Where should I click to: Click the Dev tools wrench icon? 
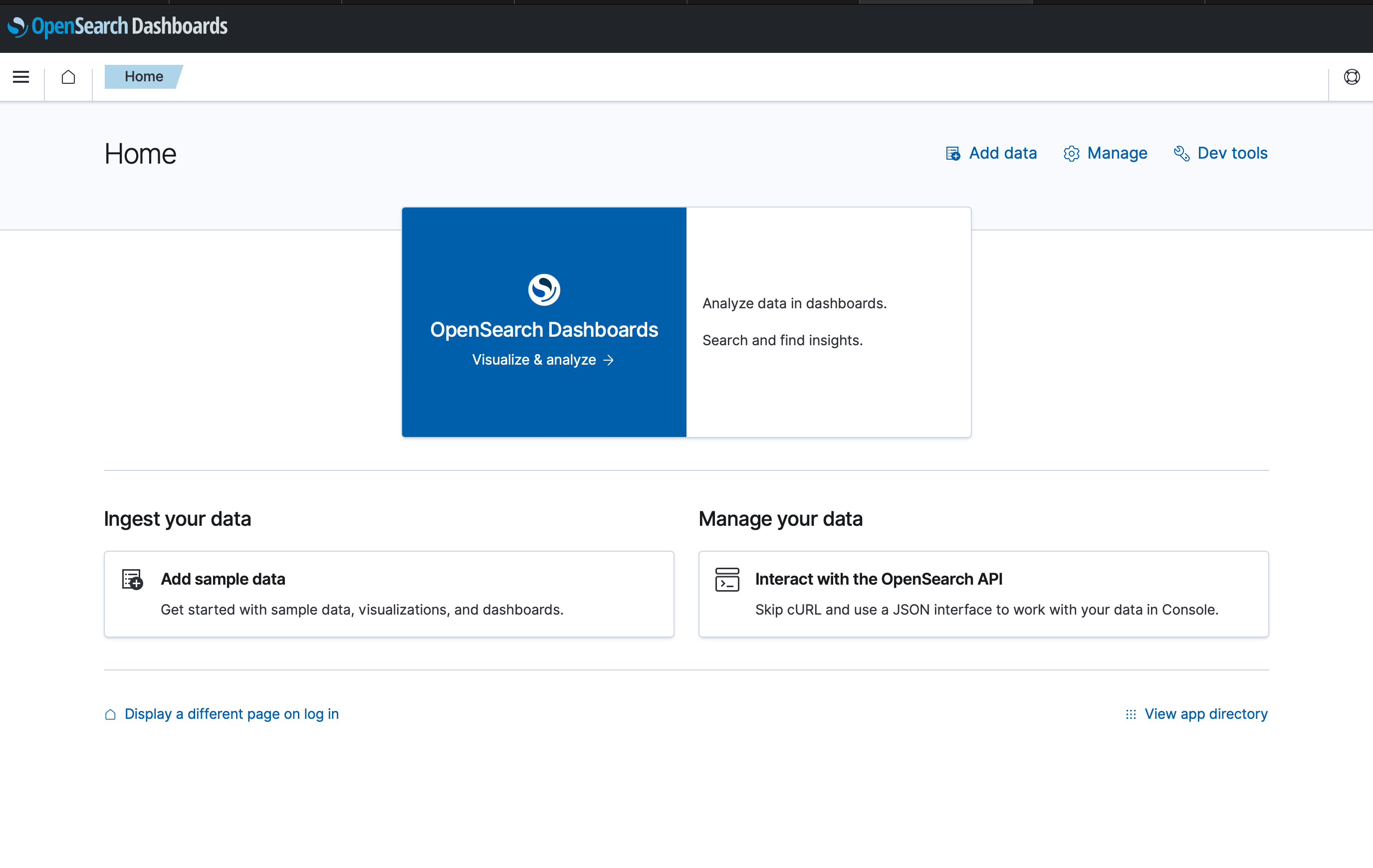click(1181, 154)
